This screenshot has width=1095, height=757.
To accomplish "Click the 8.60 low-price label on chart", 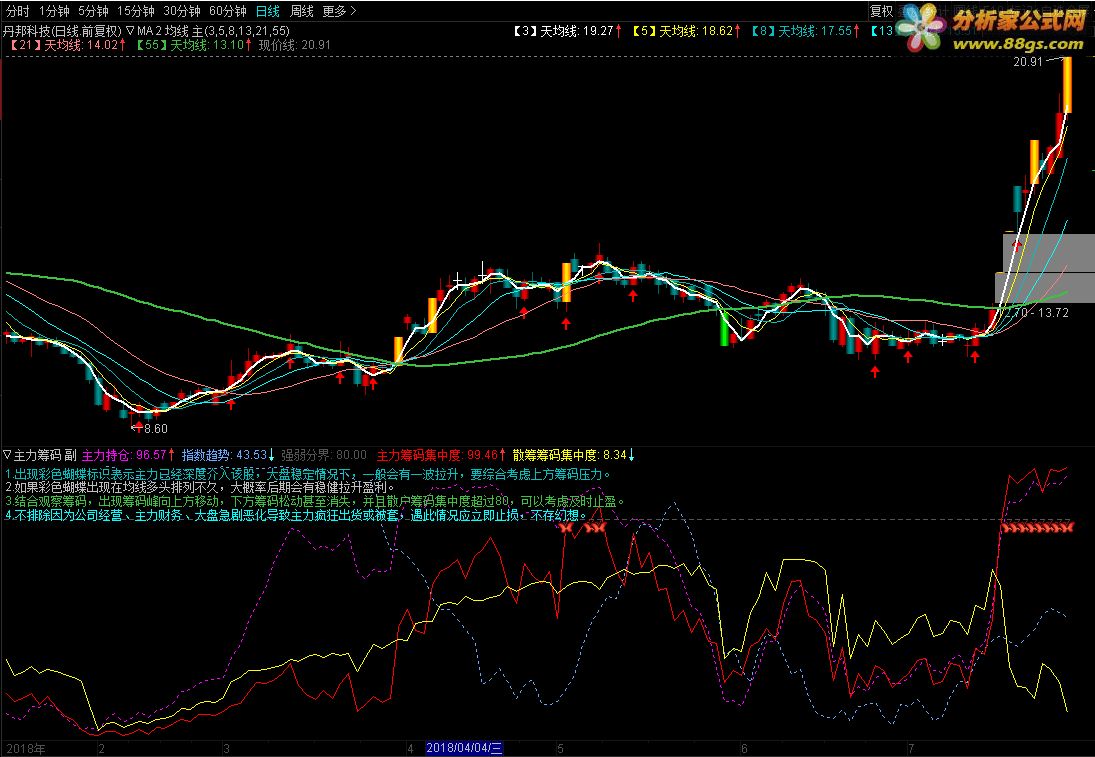I will [155, 429].
